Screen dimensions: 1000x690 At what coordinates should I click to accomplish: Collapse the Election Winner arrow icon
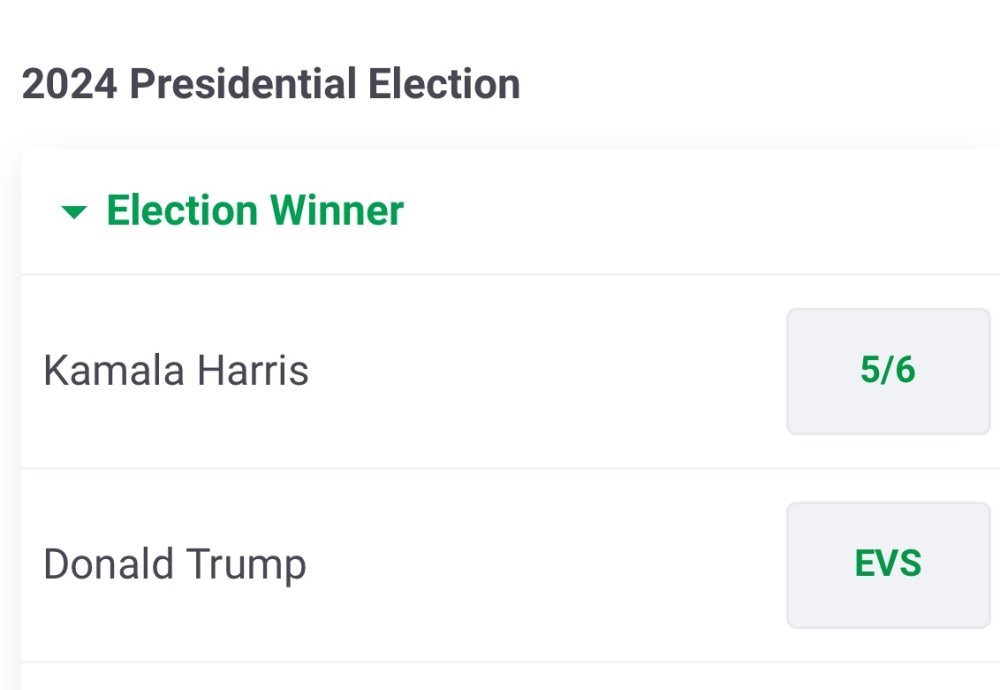click(74, 212)
